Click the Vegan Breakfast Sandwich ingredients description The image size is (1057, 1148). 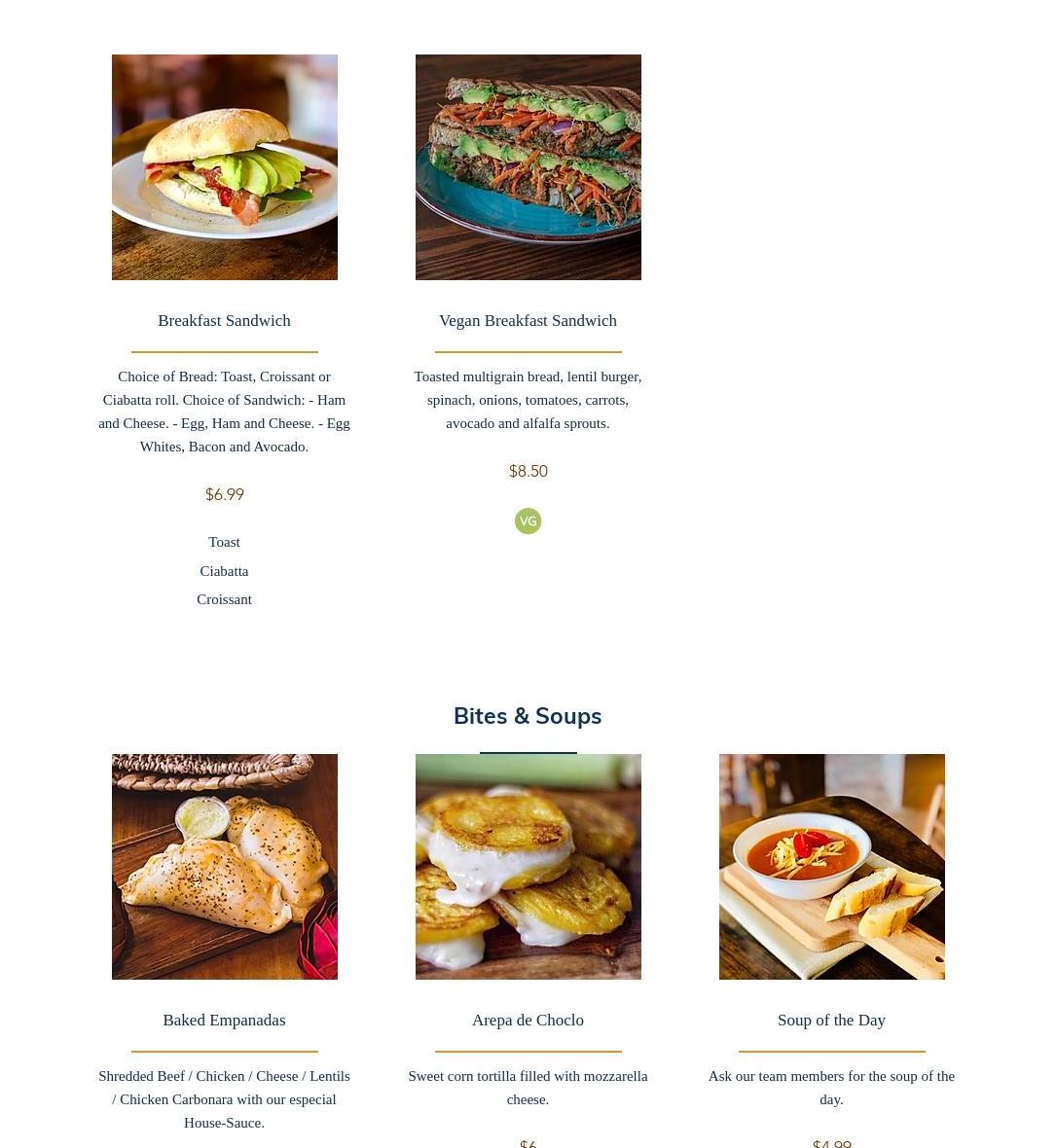coord(528,400)
